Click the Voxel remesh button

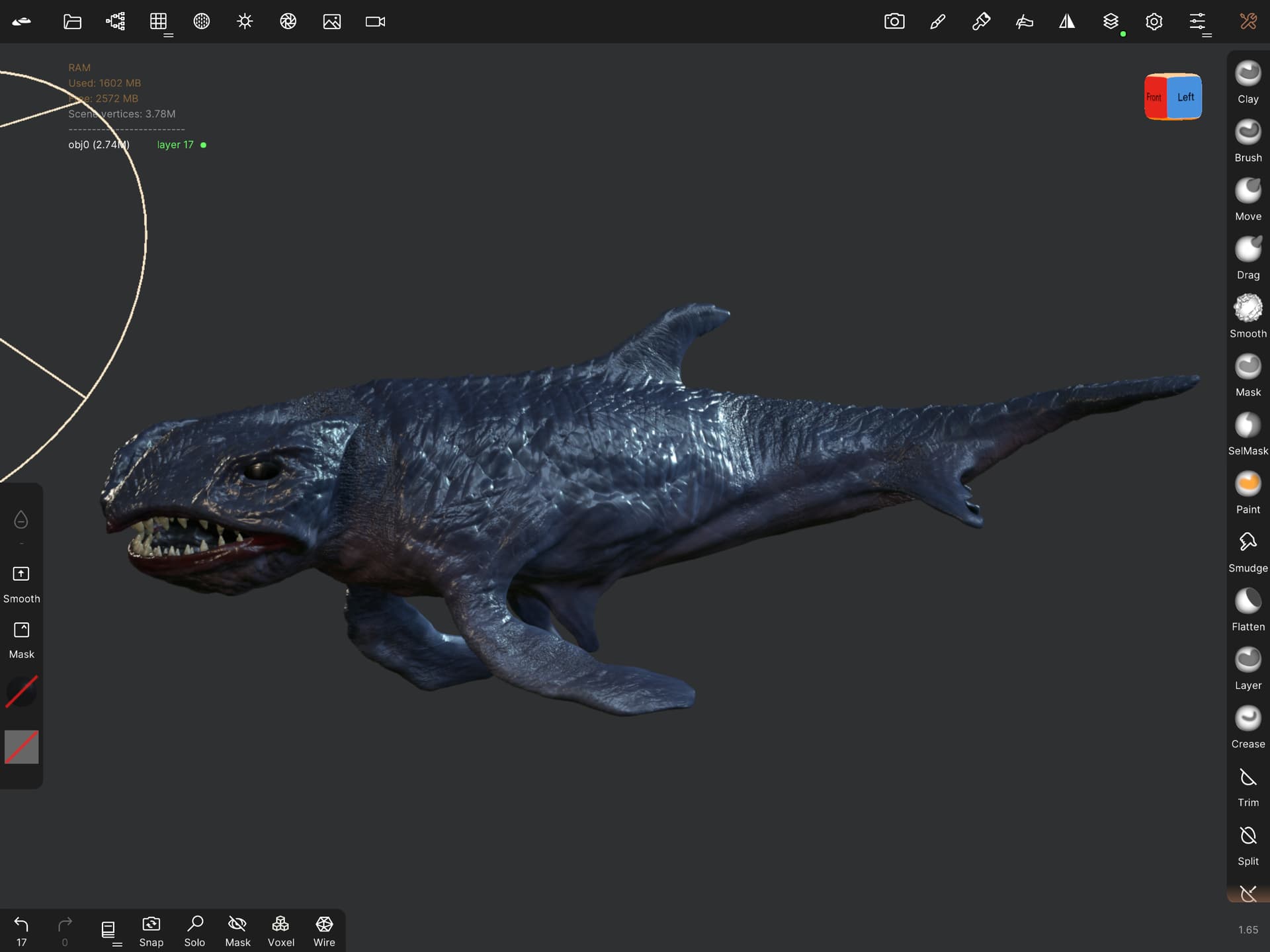coord(280,931)
